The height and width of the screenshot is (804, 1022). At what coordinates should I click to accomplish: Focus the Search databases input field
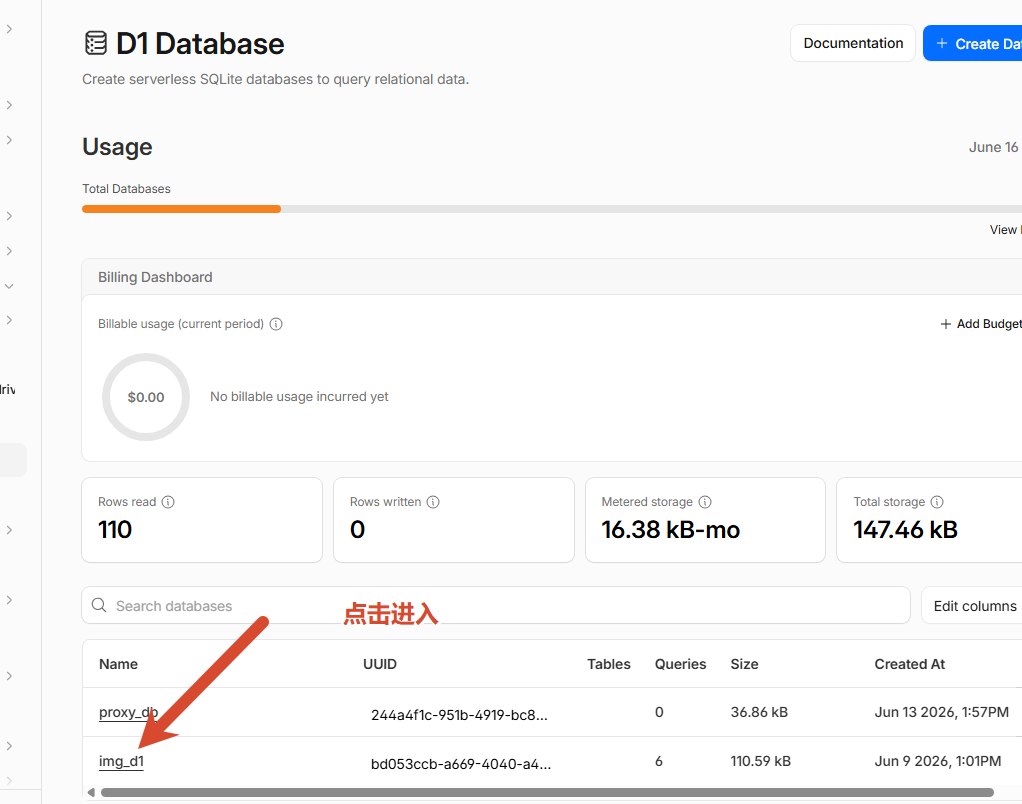click(x=496, y=605)
